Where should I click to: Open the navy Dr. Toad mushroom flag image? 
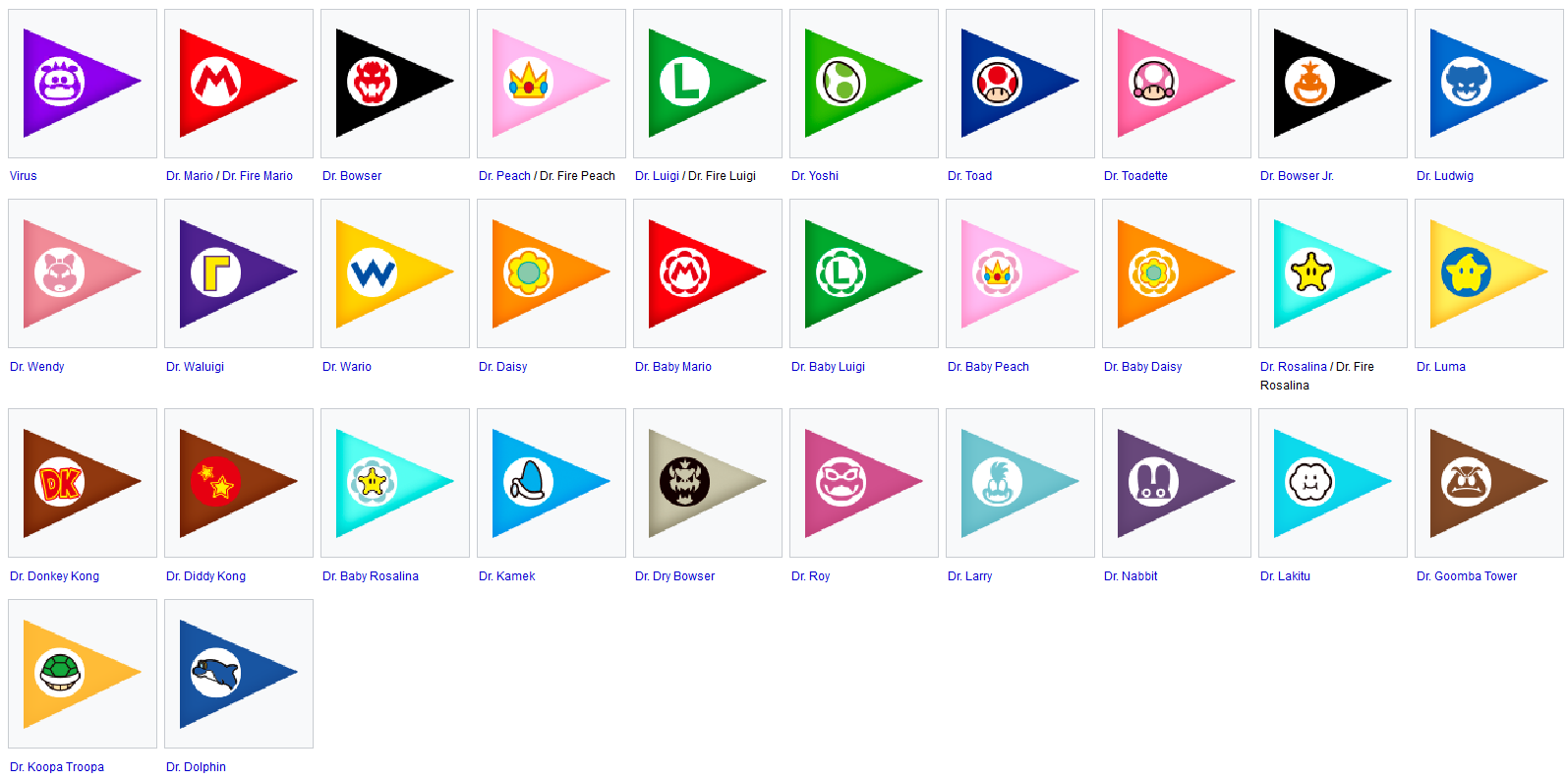(x=1020, y=83)
